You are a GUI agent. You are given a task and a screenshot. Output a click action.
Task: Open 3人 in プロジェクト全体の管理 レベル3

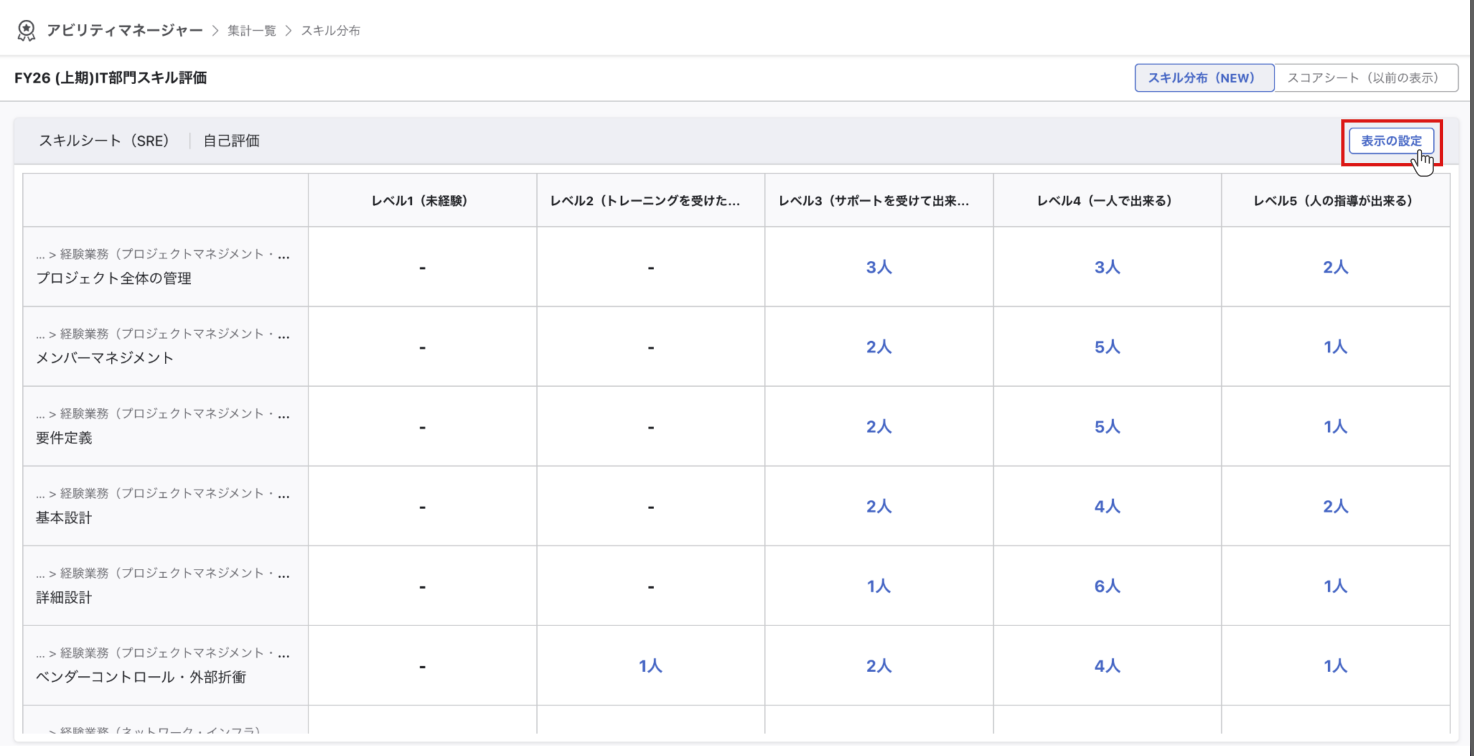click(879, 267)
